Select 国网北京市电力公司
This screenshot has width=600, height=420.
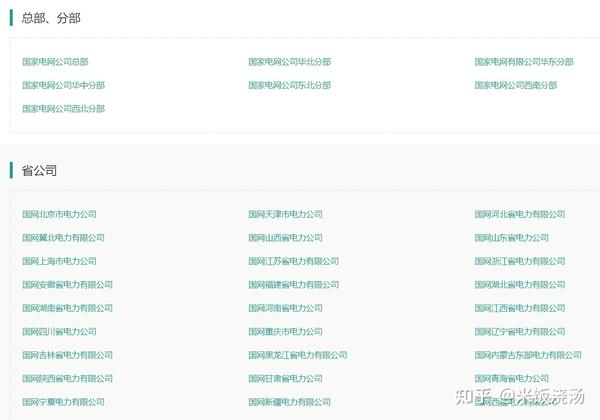pos(59,214)
